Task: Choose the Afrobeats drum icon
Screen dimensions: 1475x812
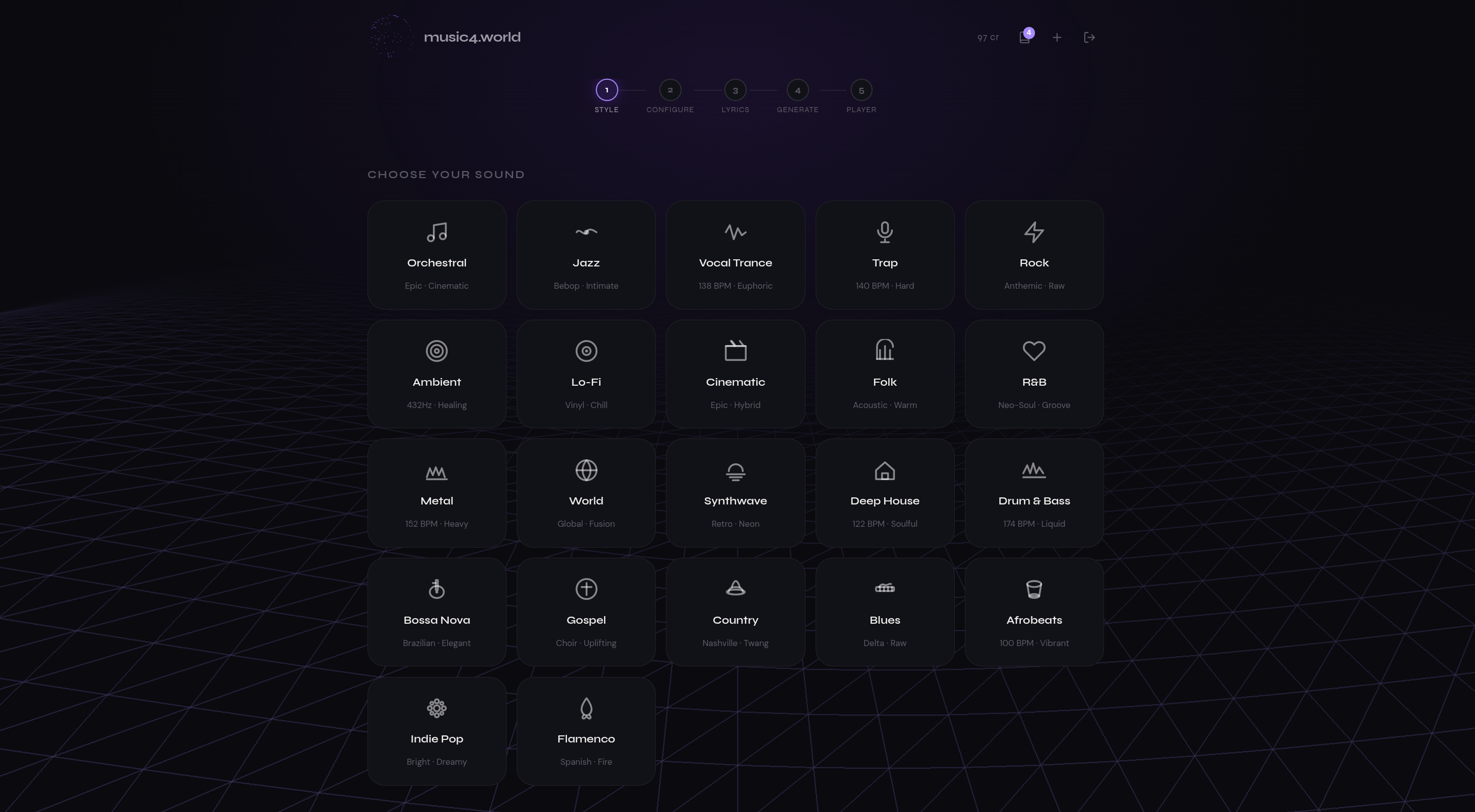Action: [x=1034, y=589]
